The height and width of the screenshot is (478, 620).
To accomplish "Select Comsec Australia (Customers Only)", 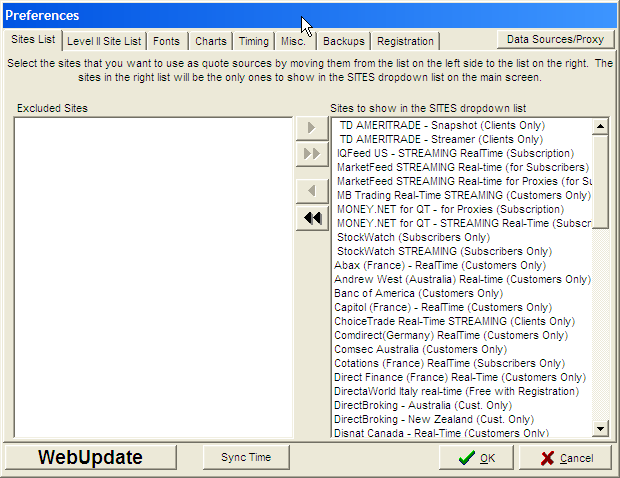I will [461, 350].
